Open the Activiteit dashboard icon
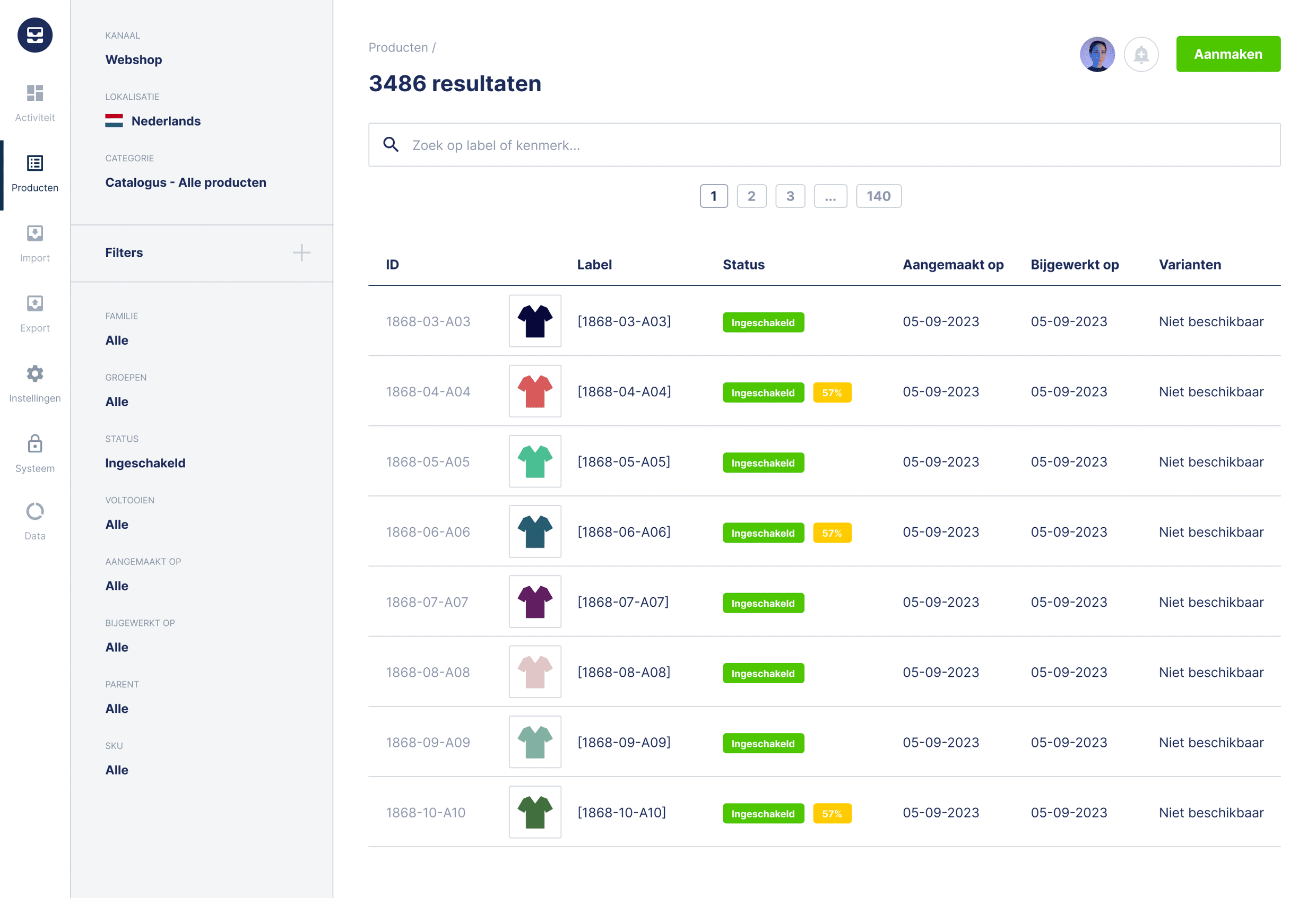 click(x=34, y=93)
